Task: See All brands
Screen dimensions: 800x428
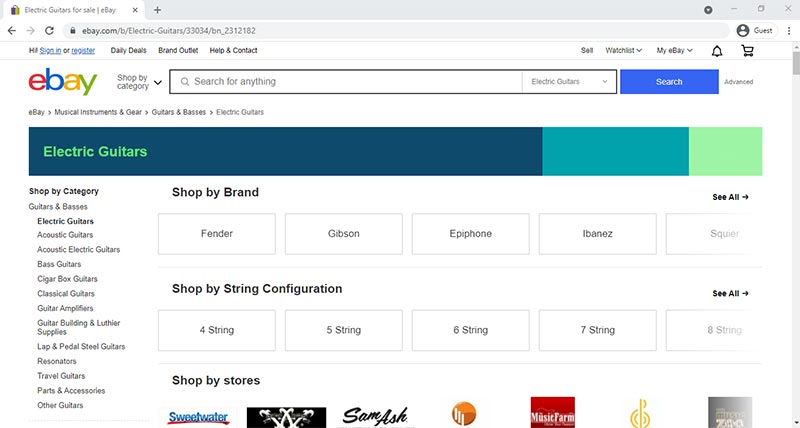Action: [x=730, y=197]
